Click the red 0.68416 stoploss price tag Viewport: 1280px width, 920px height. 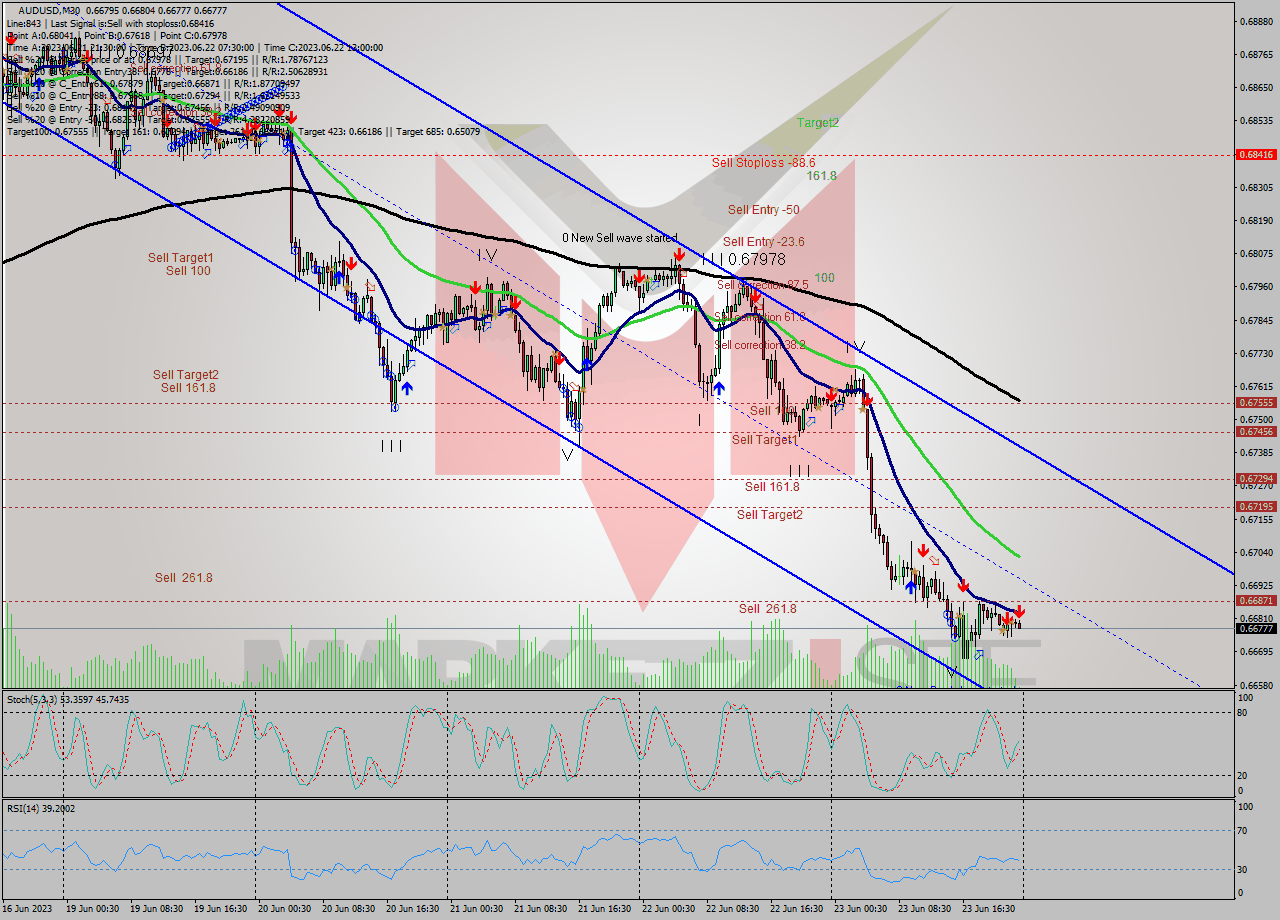coord(1256,155)
